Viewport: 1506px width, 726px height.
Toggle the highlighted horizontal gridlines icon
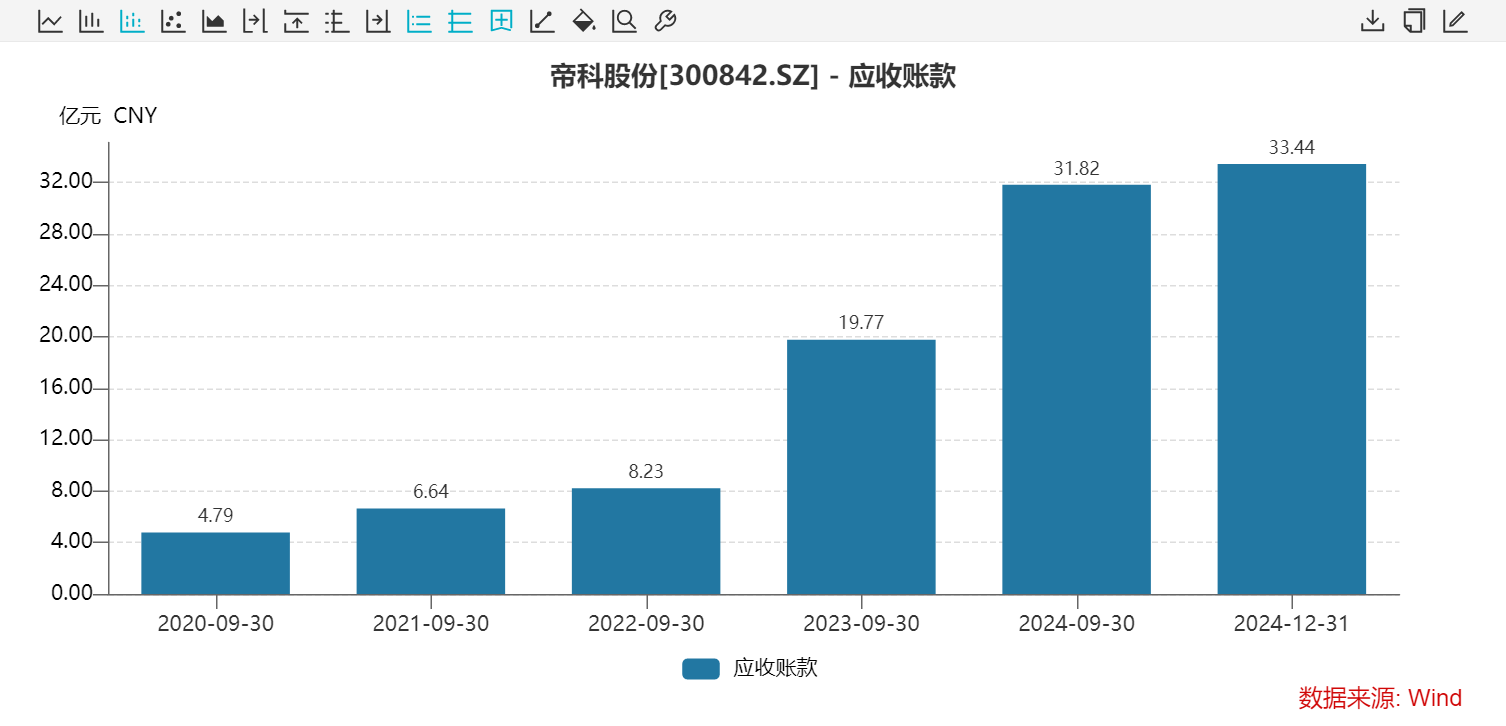pyautogui.click(x=460, y=21)
